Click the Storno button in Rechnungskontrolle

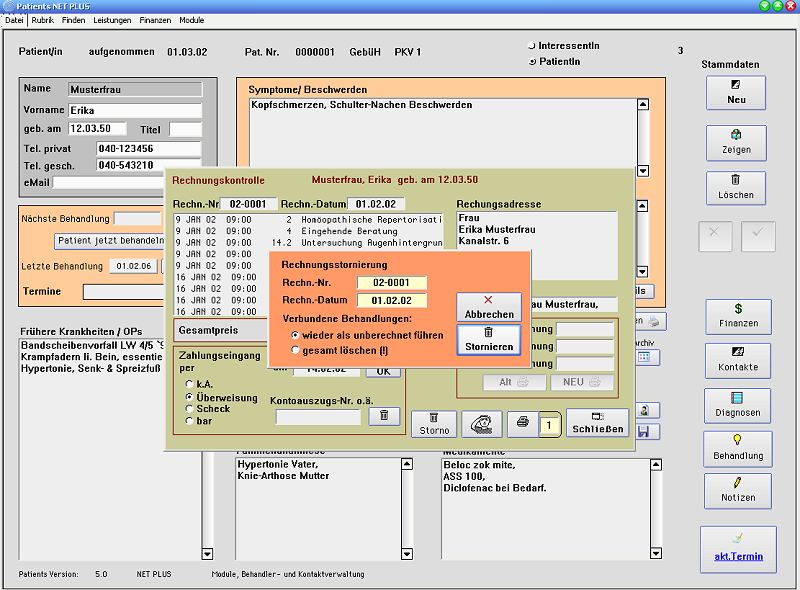[x=434, y=424]
